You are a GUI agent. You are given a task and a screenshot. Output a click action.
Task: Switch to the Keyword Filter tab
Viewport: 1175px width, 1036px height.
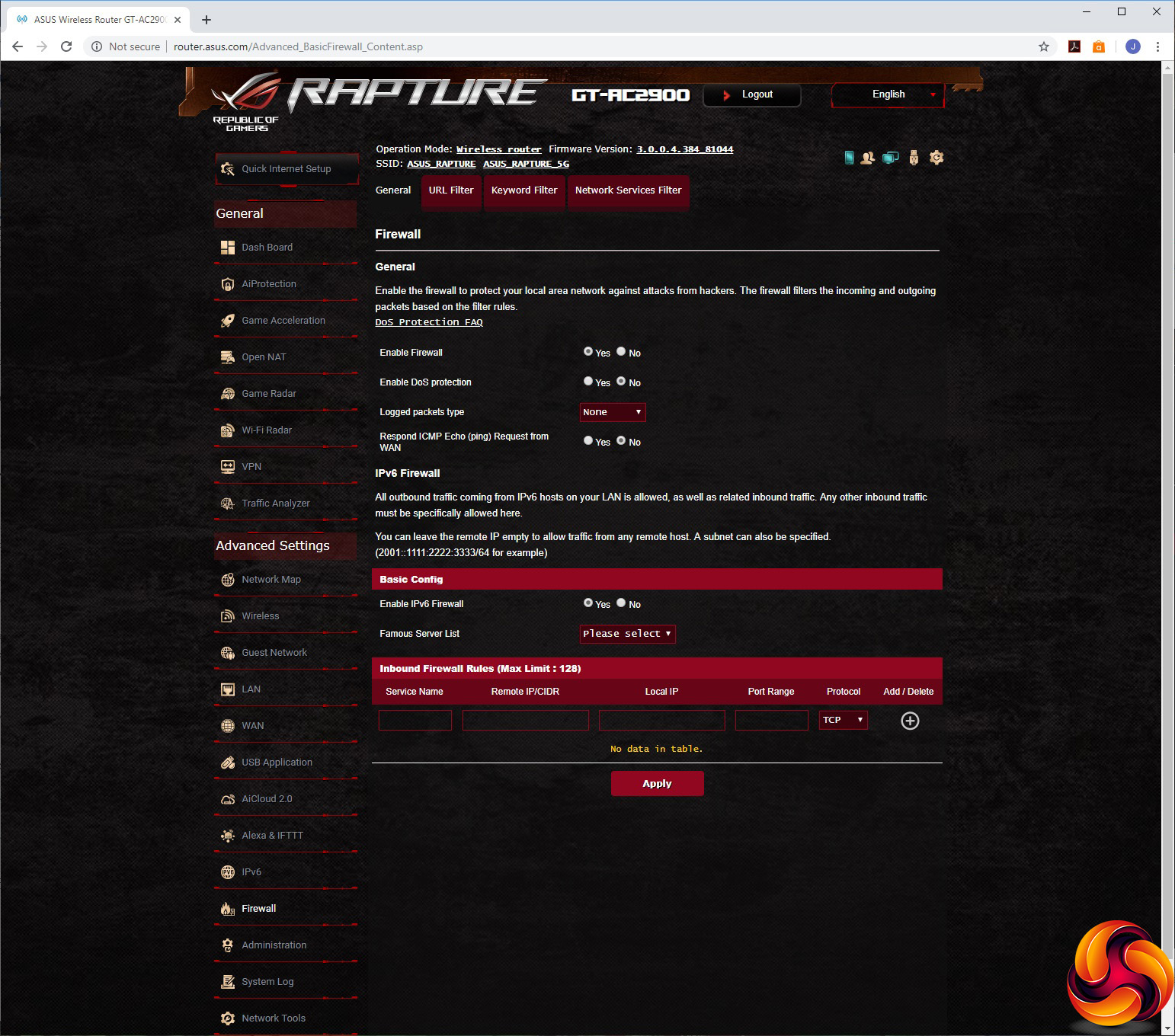(x=524, y=190)
